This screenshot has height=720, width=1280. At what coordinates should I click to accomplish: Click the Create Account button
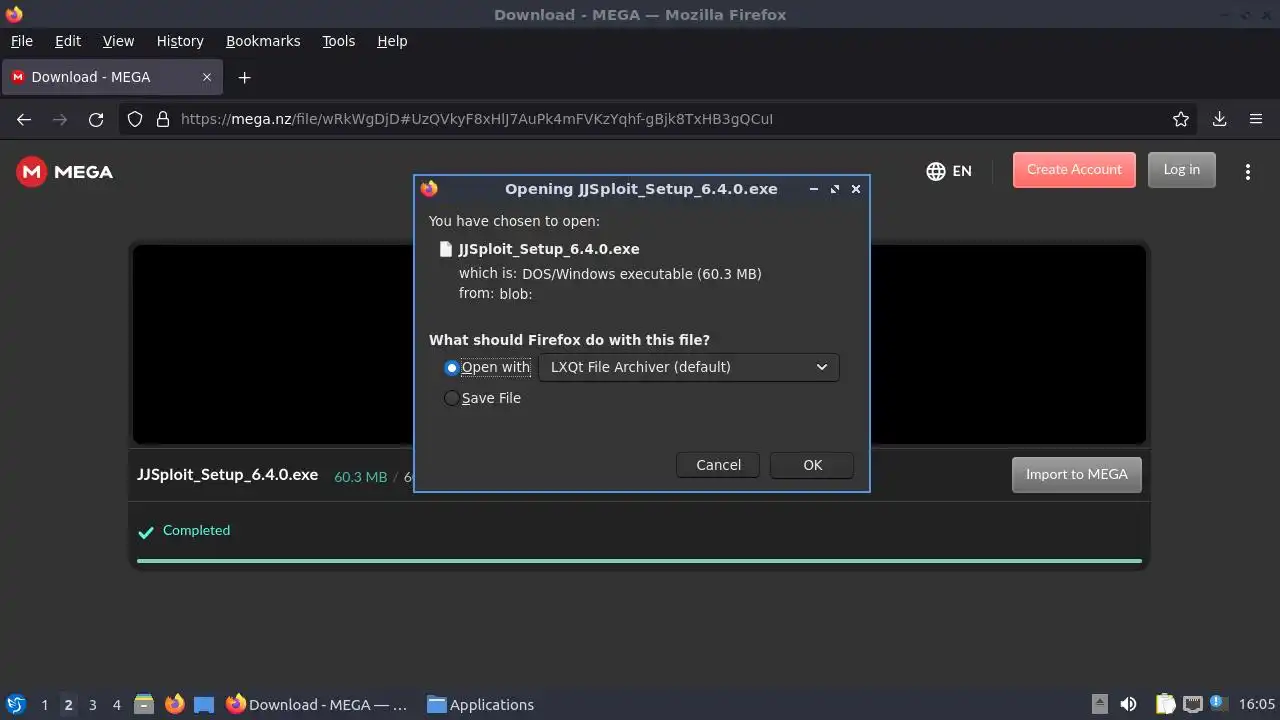coord(1074,170)
